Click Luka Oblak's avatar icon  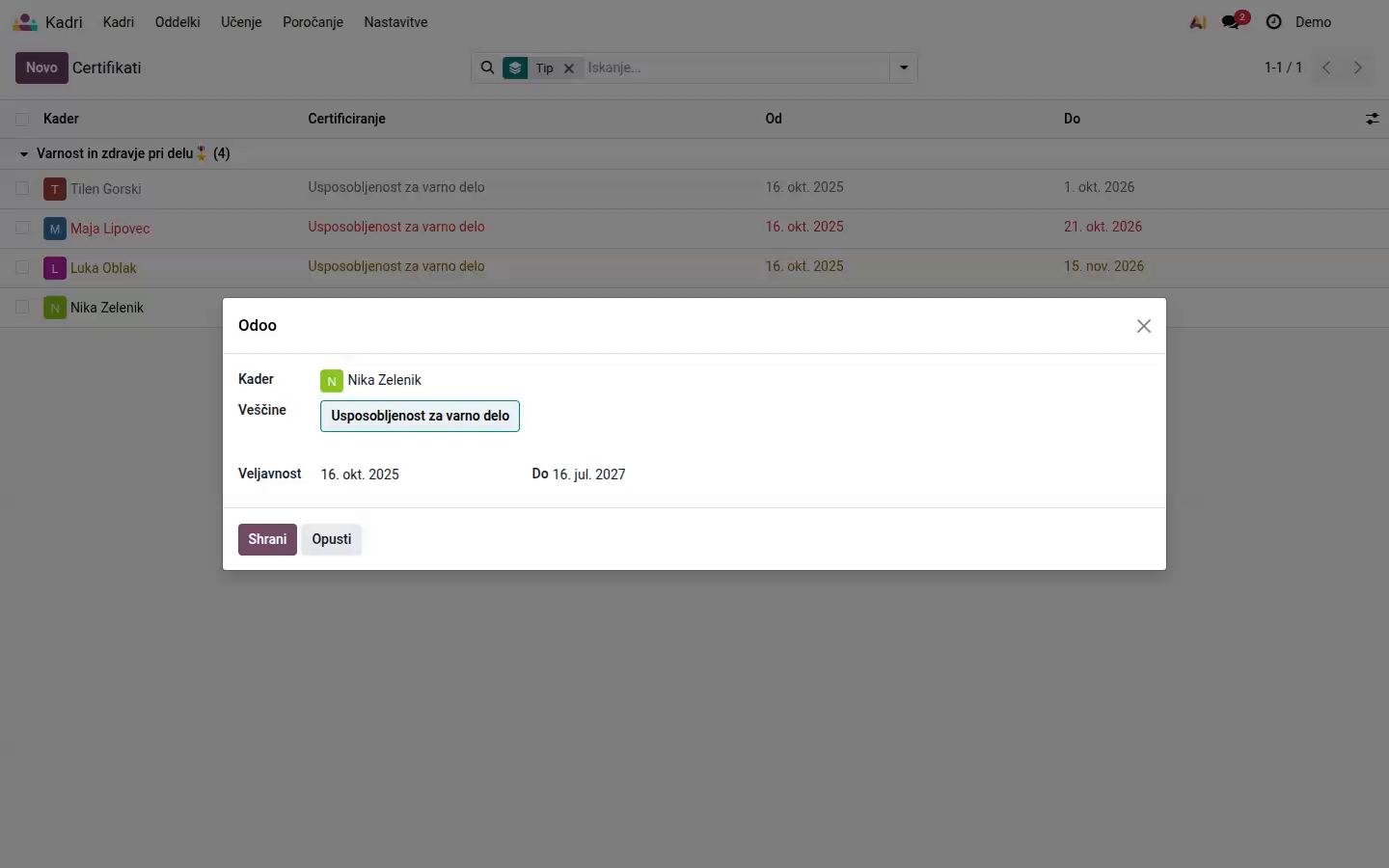(55, 267)
